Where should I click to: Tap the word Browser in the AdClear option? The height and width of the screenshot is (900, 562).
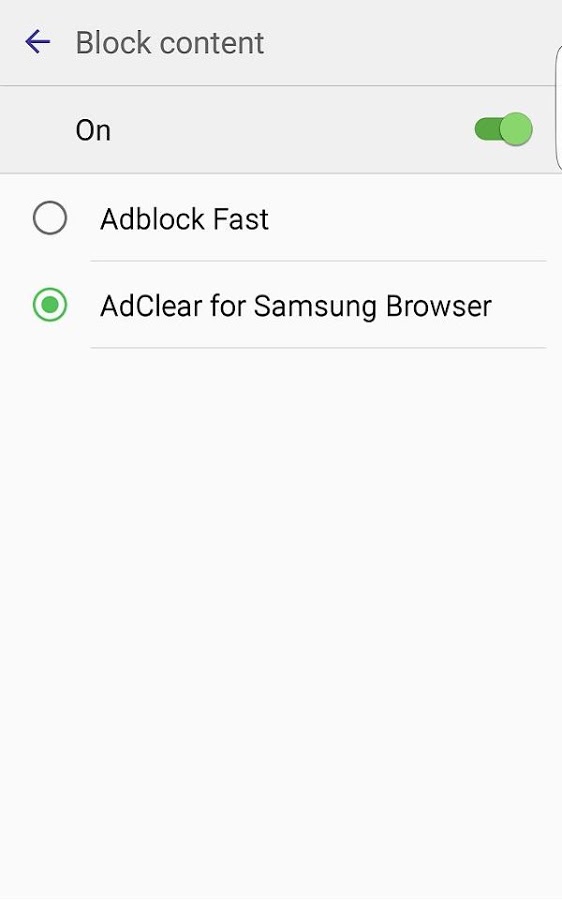[439, 306]
